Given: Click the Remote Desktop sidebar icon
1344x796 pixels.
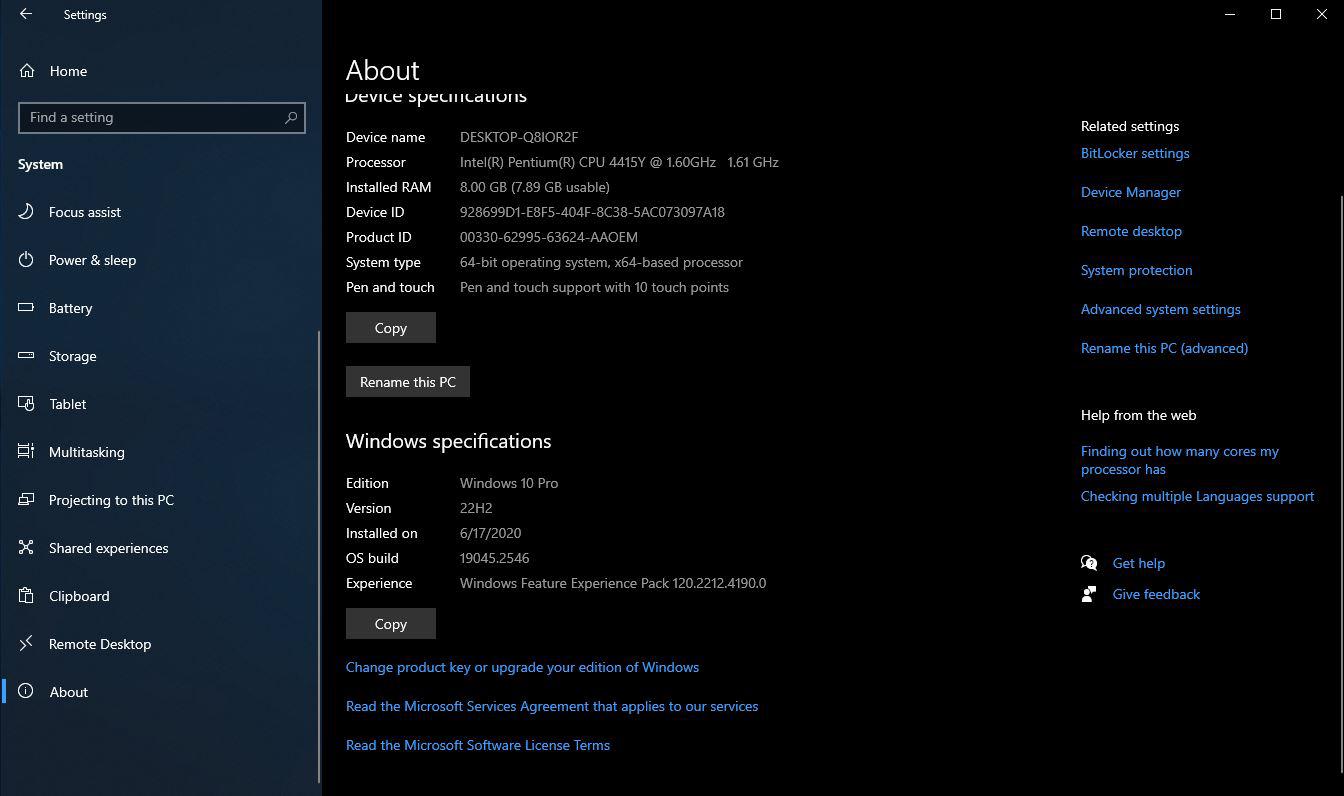Looking at the screenshot, I should coord(27,644).
